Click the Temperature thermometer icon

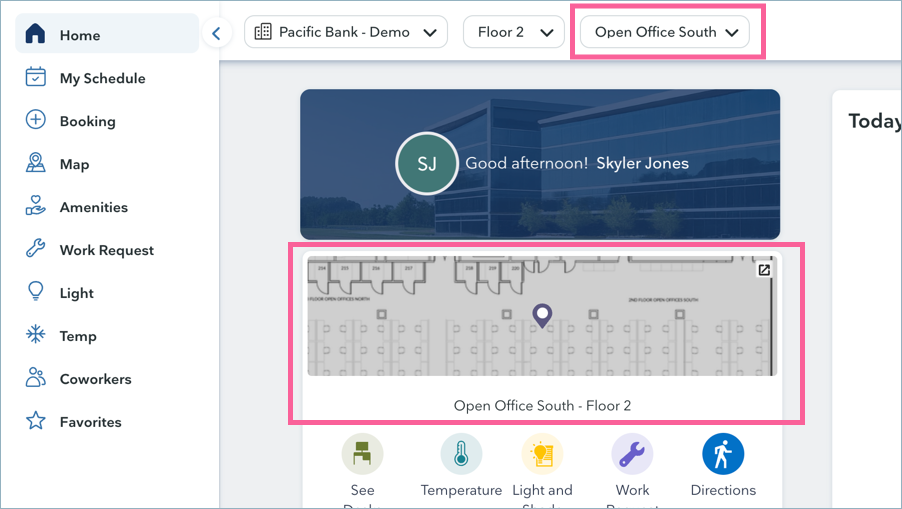click(461, 454)
